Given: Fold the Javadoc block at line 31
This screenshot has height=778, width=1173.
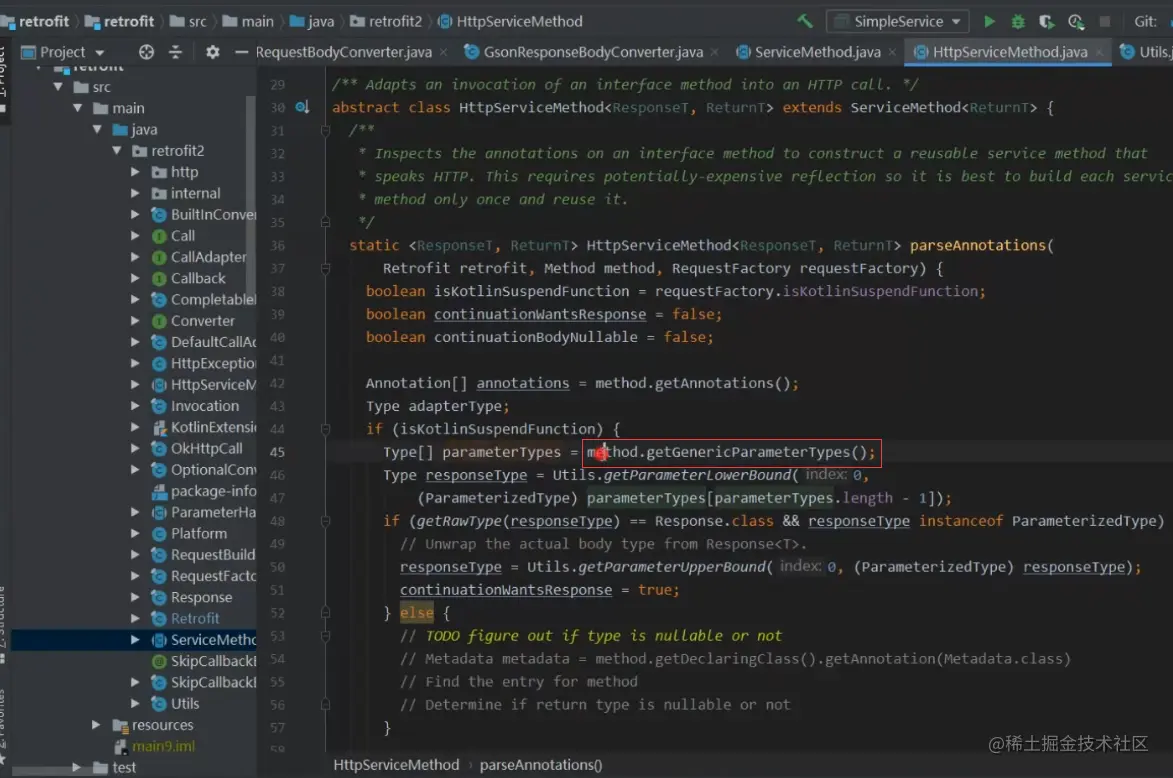Looking at the screenshot, I should point(325,130).
